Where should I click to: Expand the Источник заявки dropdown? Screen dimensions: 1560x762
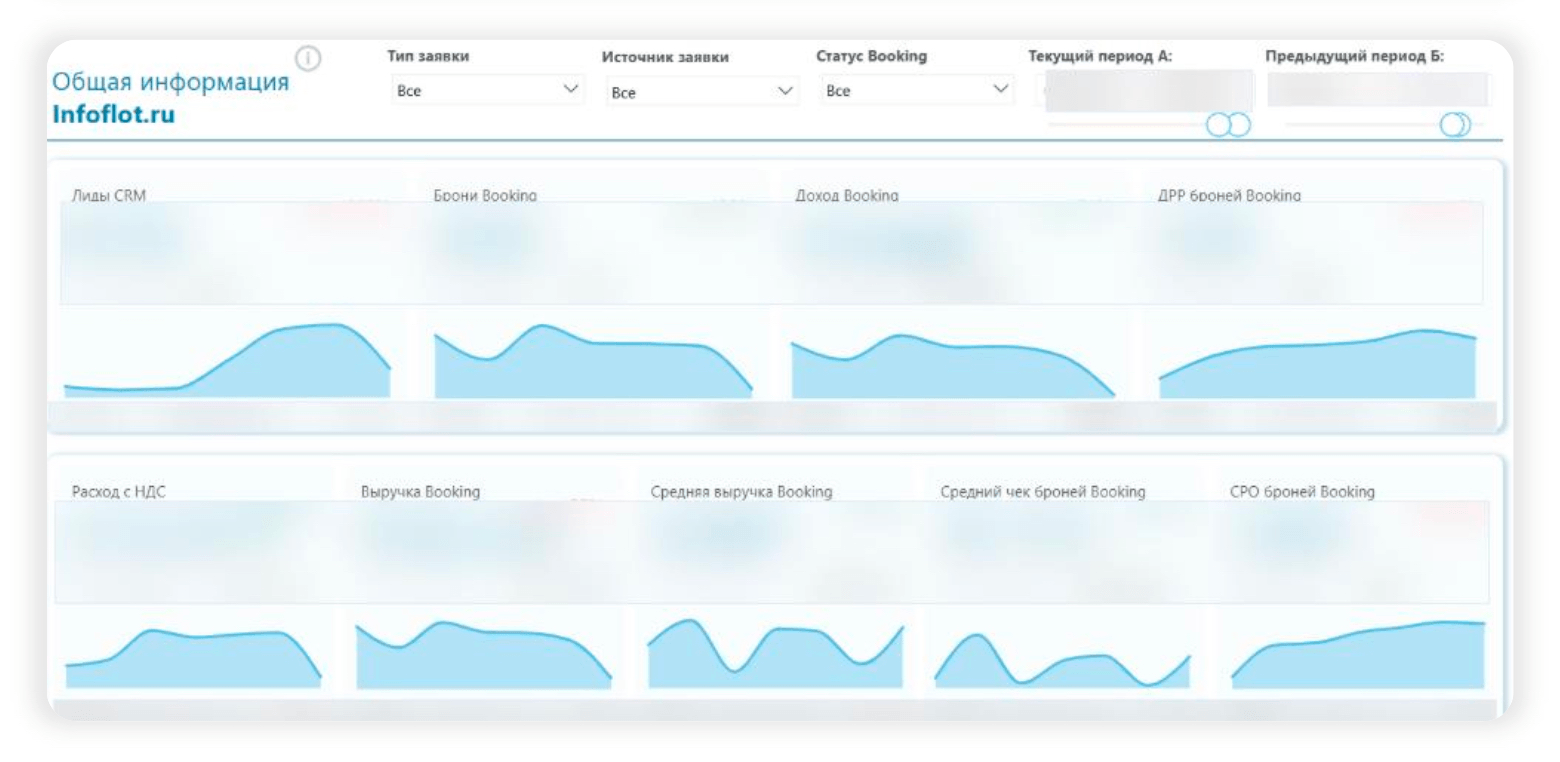tap(701, 92)
